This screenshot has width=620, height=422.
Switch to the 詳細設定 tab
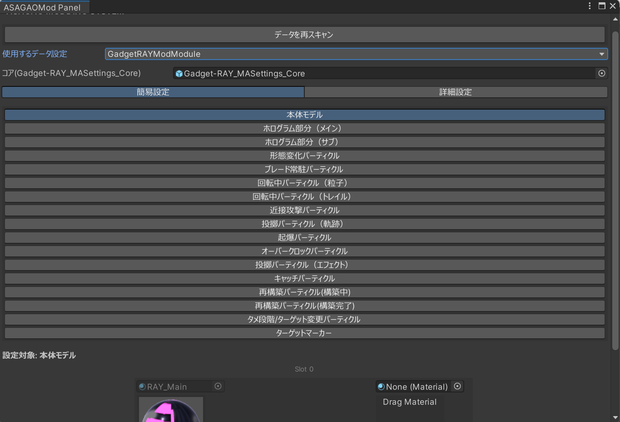[456, 92]
